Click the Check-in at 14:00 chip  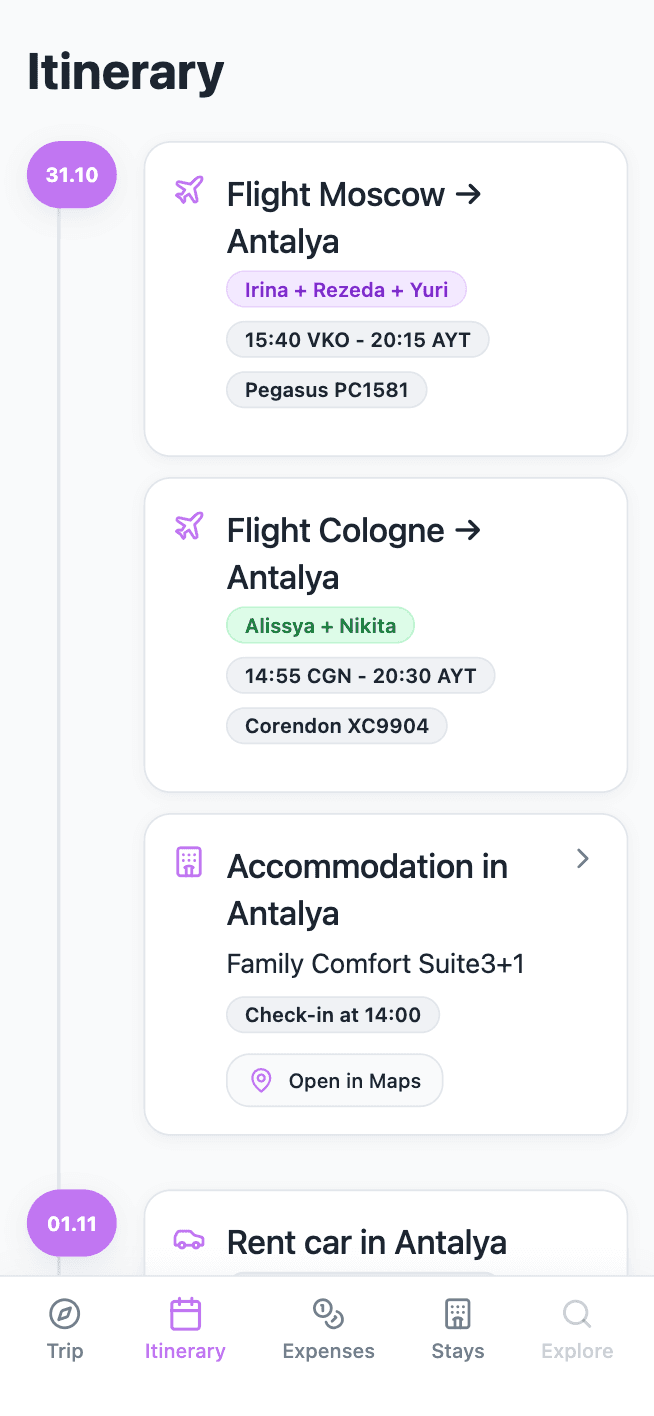tap(333, 1015)
